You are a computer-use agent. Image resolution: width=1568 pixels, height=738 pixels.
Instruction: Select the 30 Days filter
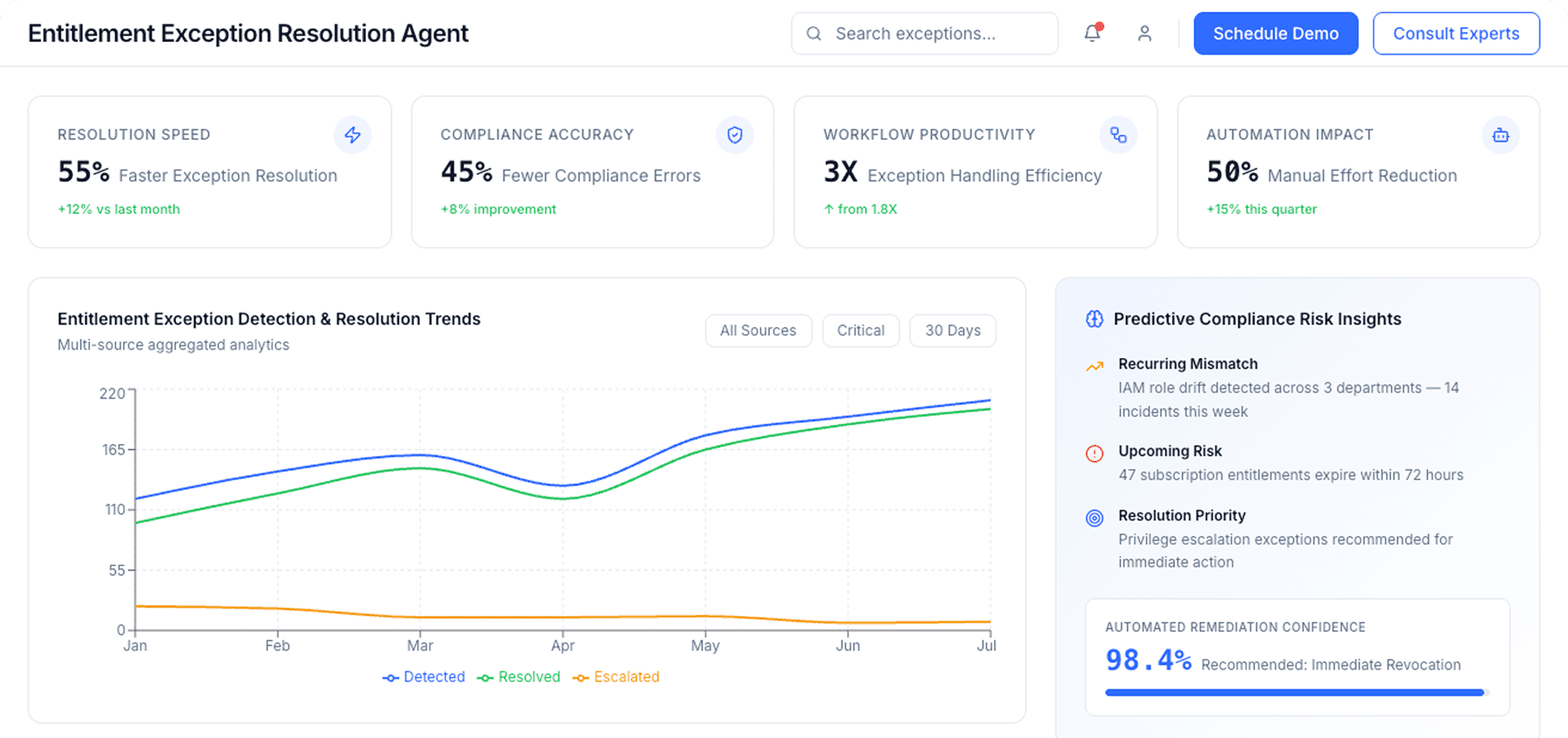tap(953, 330)
